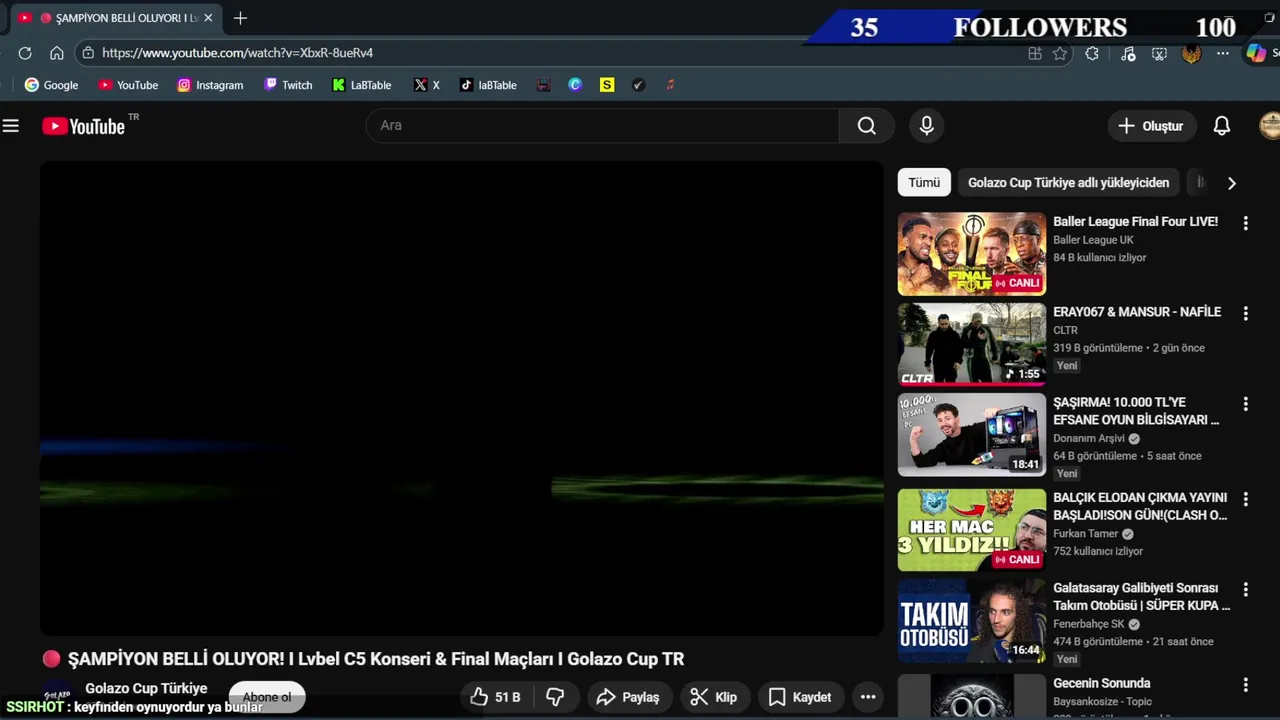Open the media control music icon

pyautogui.click(x=1128, y=54)
